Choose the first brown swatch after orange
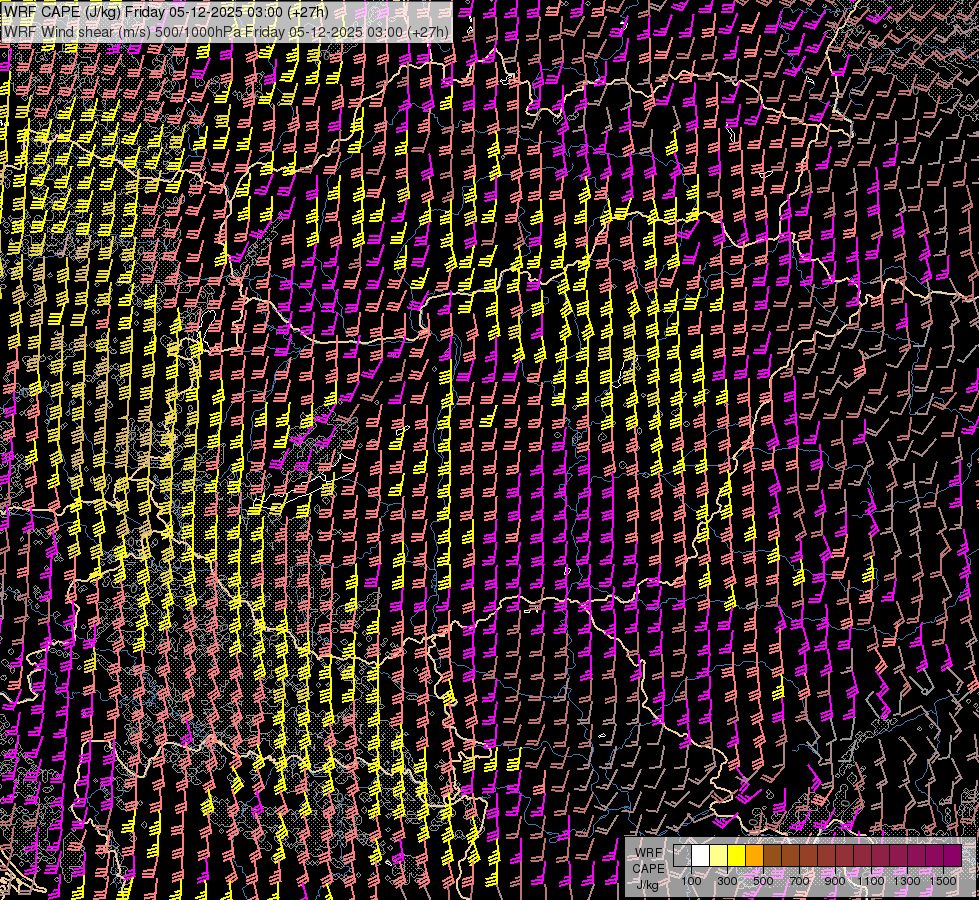The width and height of the screenshot is (979, 900). 772,856
